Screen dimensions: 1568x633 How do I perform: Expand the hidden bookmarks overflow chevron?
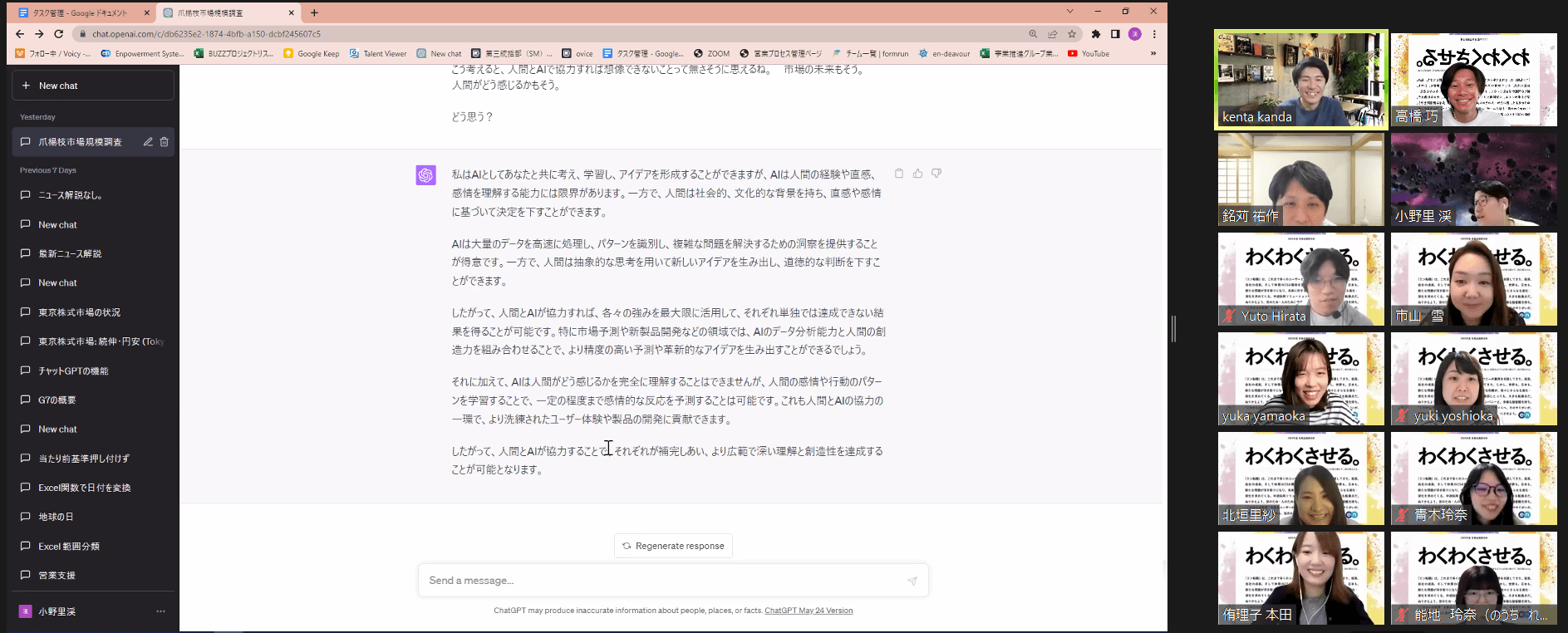tap(1153, 53)
